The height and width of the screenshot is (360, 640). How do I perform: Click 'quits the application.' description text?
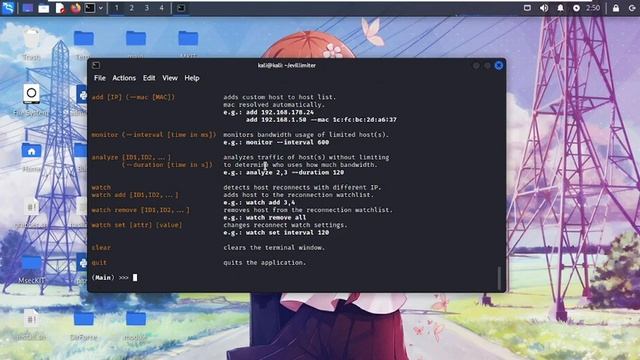(264, 262)
